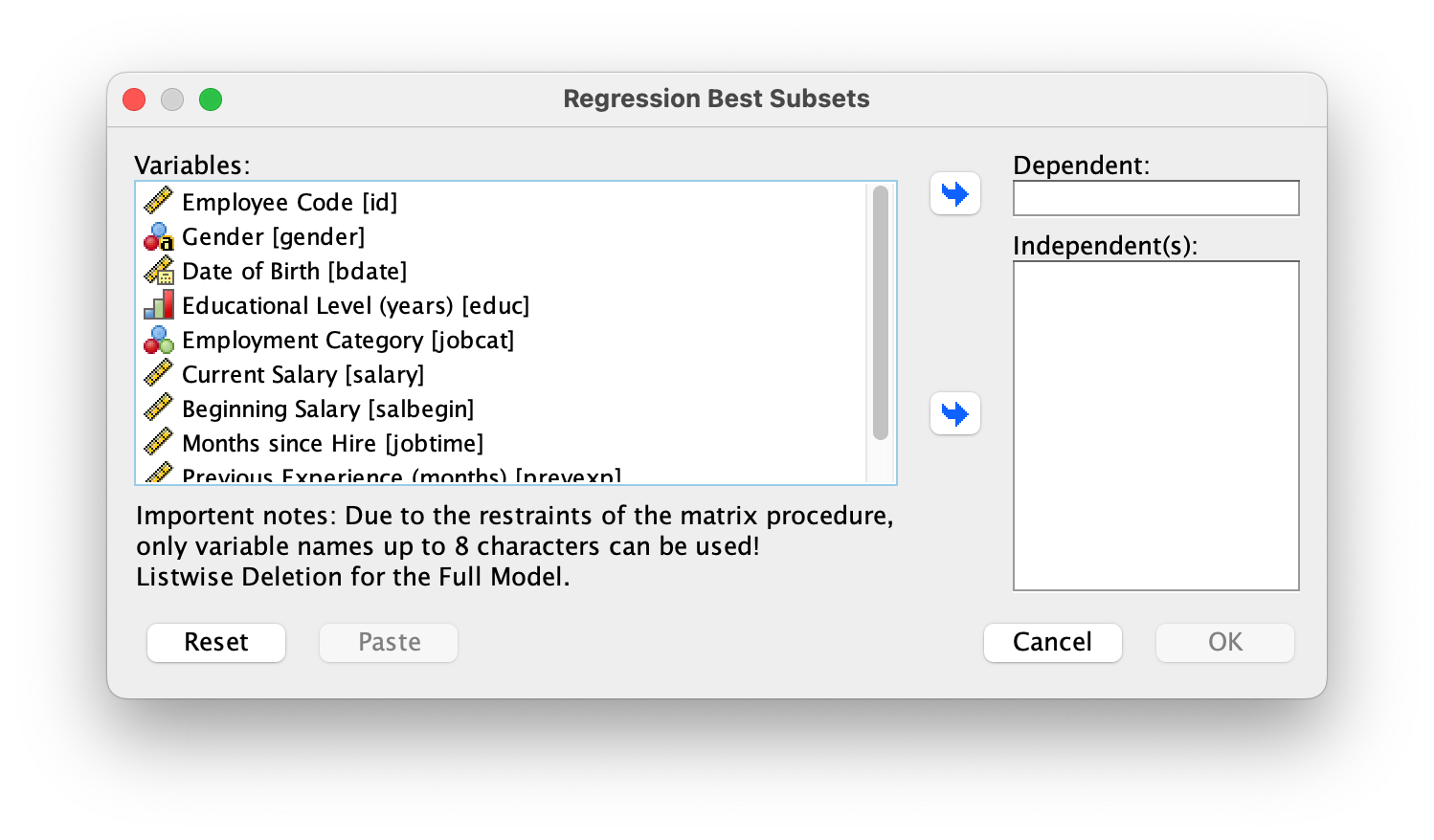
Task: Click inside the empty Independent(s) list box
Action: 1154,425
